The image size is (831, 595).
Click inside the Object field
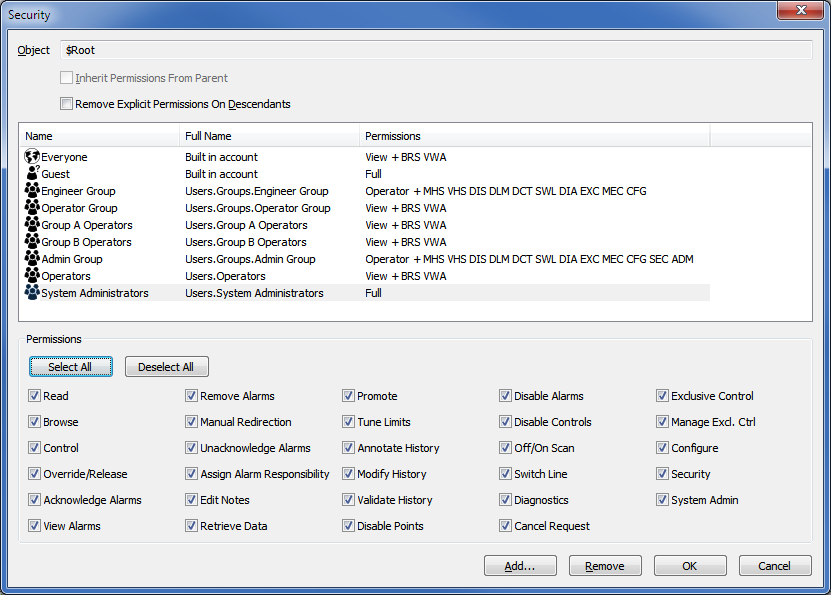click(300, 50)
